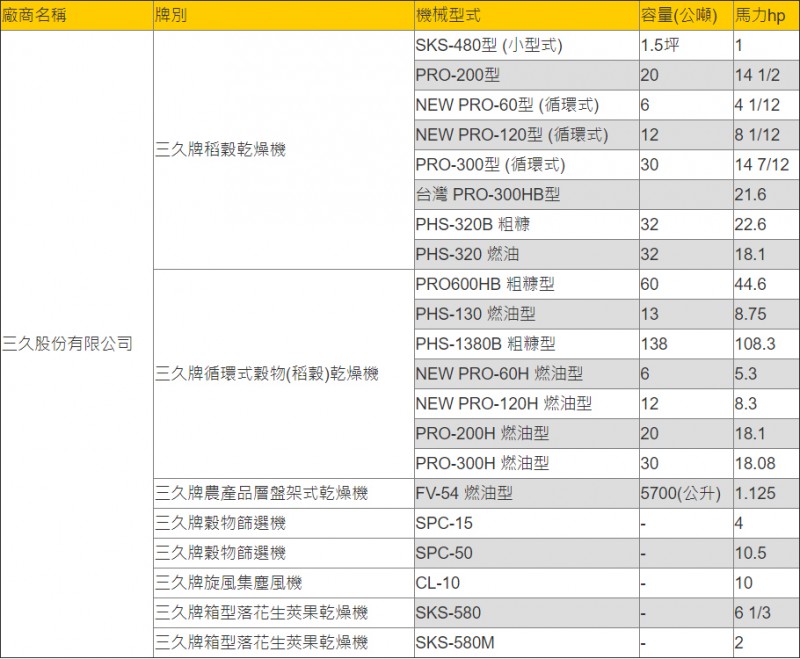The image size is (800, 659).
Task: Click the model cell PHS-130 燃油型
Action: [527, 314]
